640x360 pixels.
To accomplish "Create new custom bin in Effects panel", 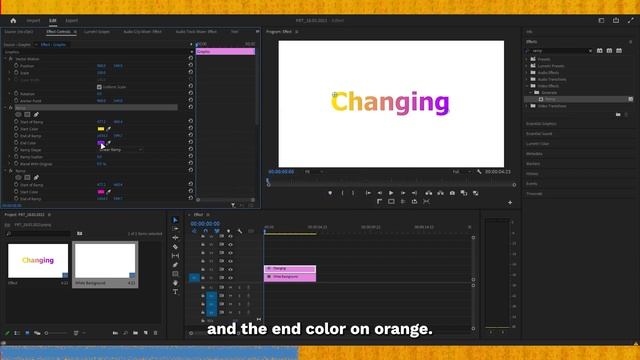I will click(618, 115).
